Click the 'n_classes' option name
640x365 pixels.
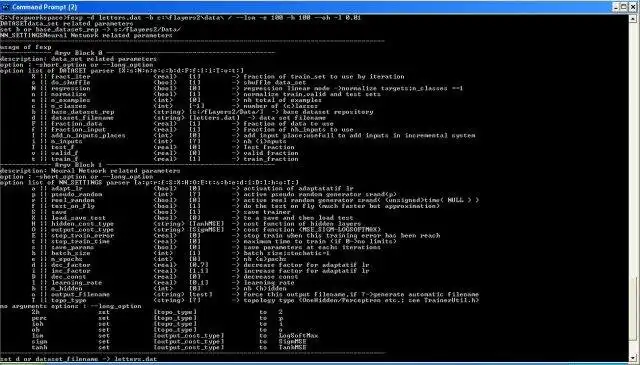[69, 106]
